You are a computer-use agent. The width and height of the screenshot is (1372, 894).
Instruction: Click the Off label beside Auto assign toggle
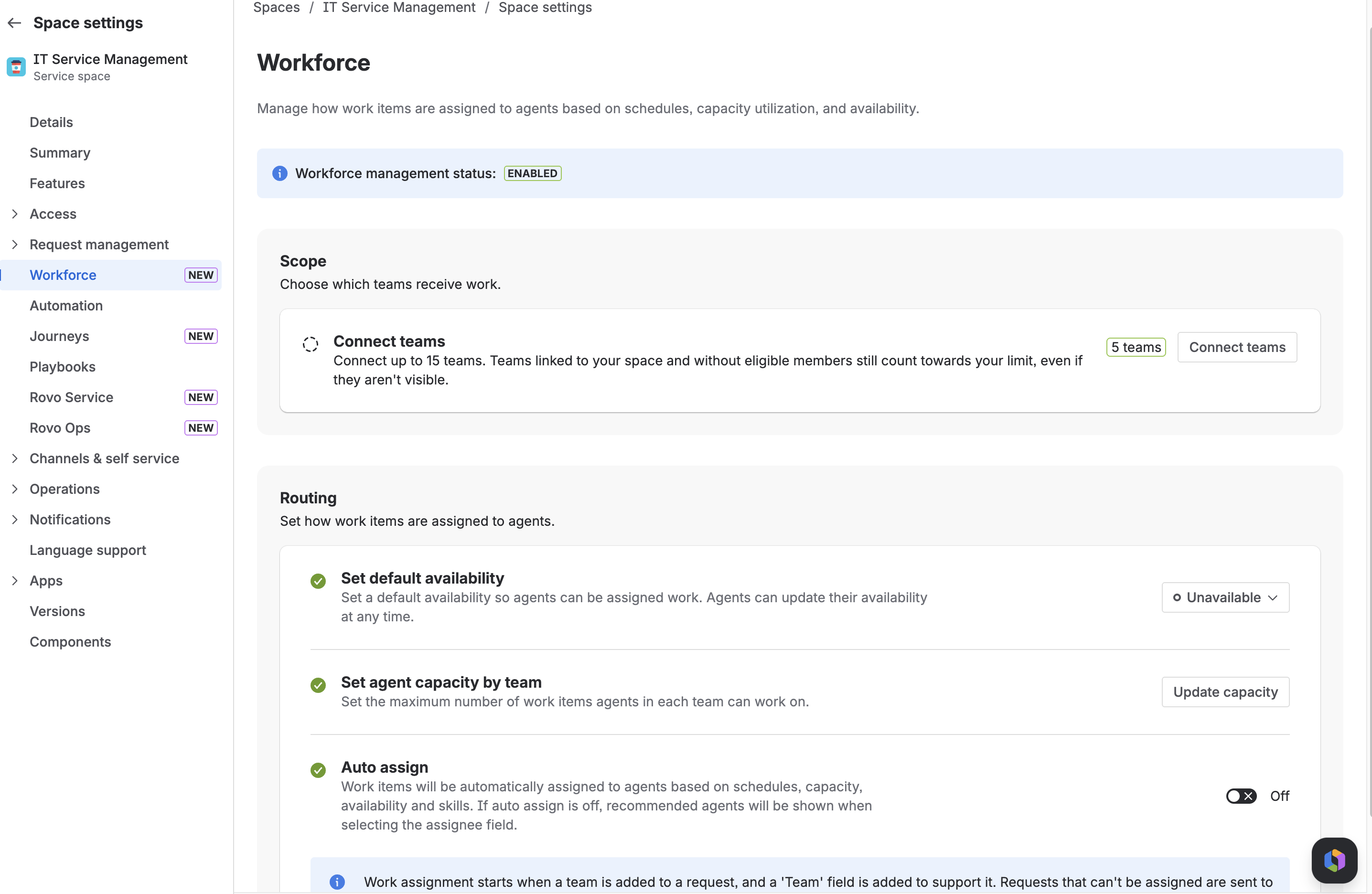[1280, 796]
